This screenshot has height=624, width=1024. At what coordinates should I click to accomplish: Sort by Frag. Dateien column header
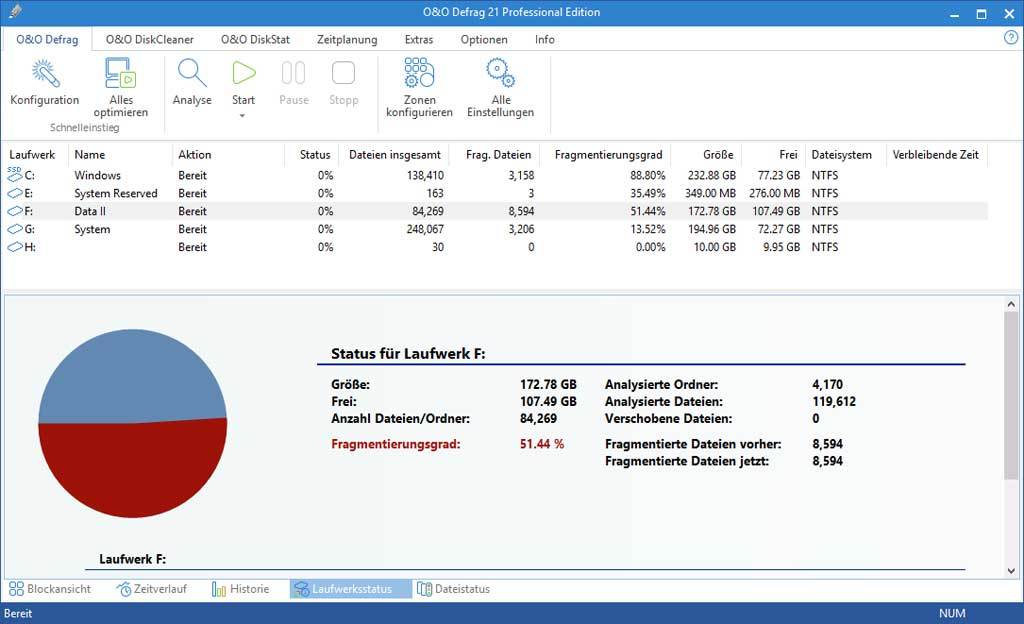[498, 155]
